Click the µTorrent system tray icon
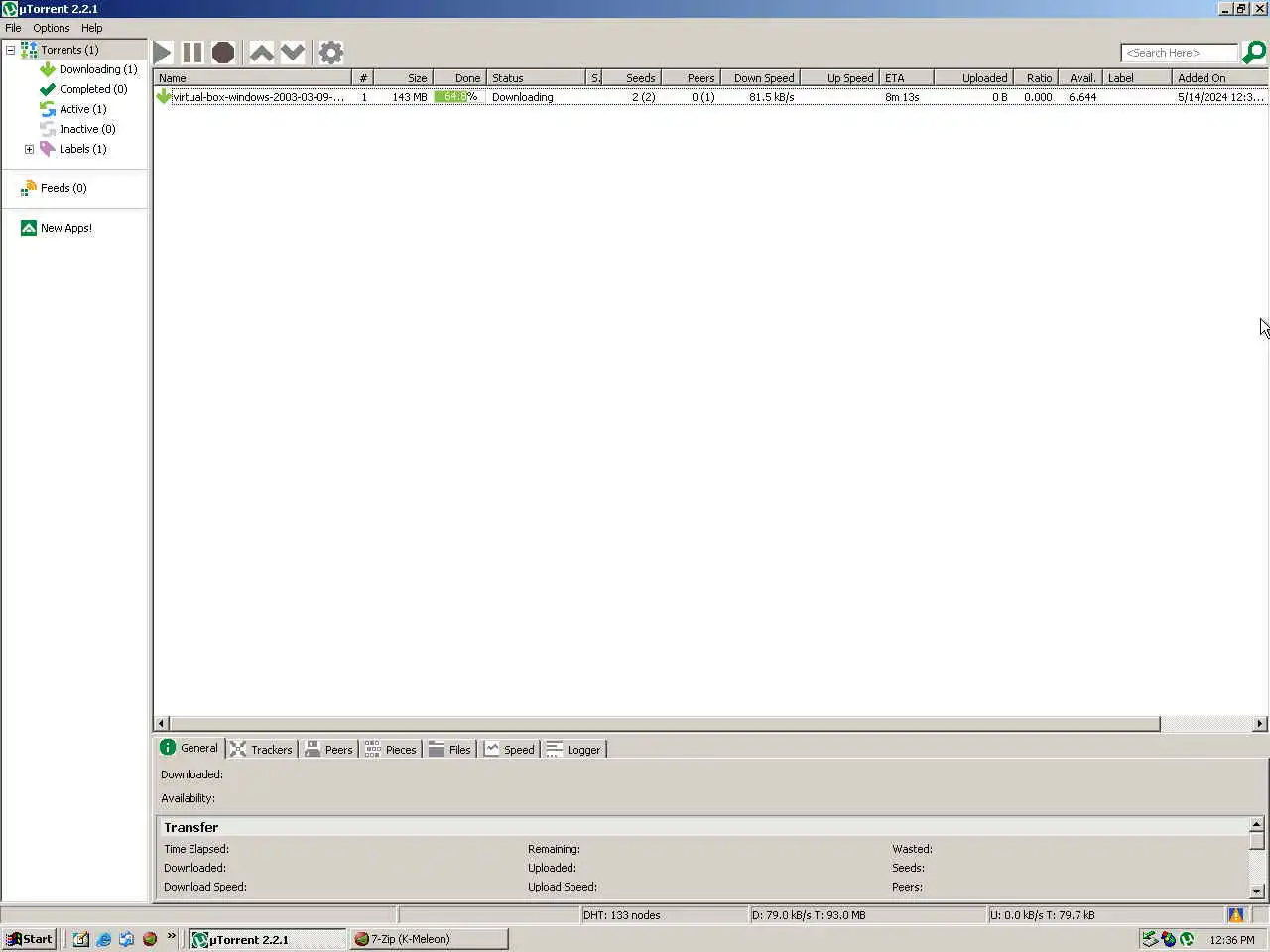Screen dimensions: 1270x952 (x=1187, y=939)
